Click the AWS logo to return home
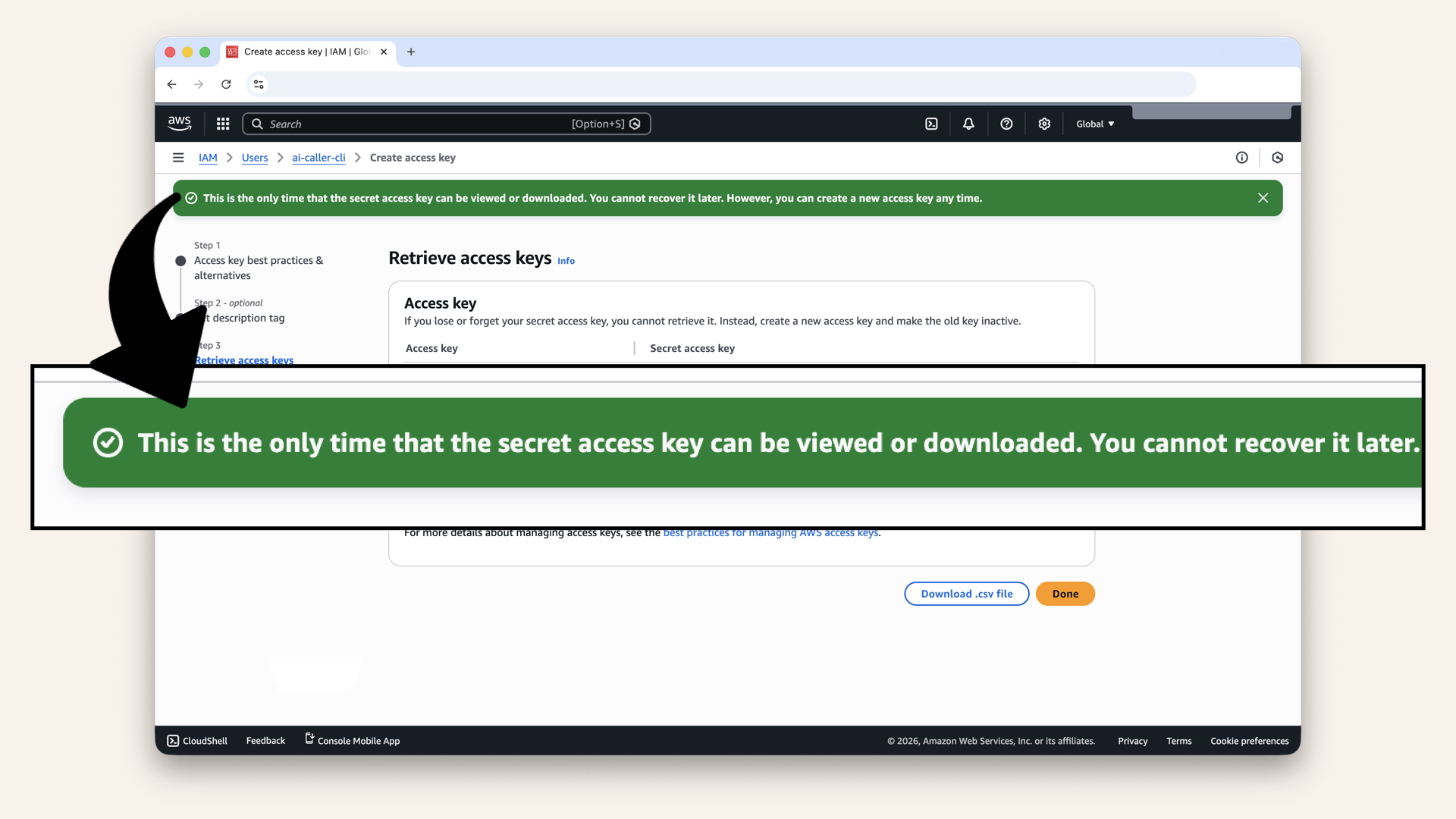Screen dimensions: 1456x819 point(179,123)
